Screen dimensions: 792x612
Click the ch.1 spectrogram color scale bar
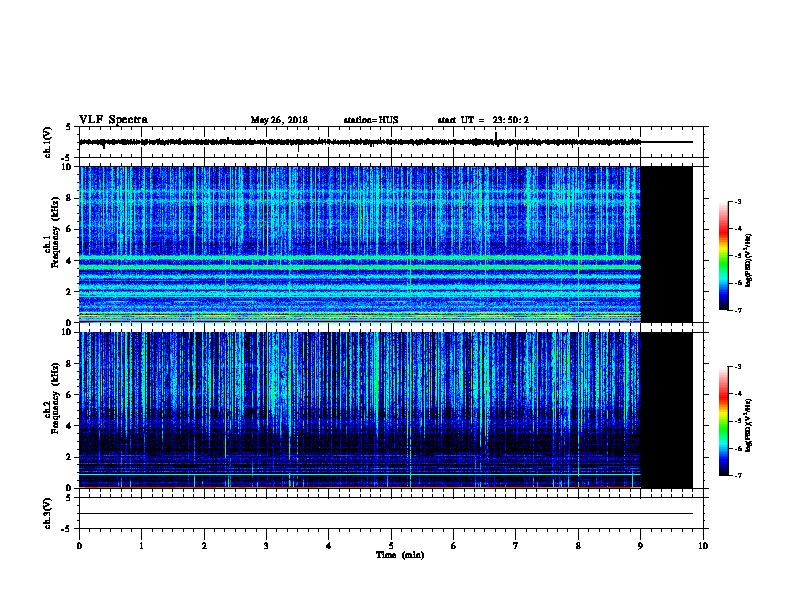click(723, 256)
